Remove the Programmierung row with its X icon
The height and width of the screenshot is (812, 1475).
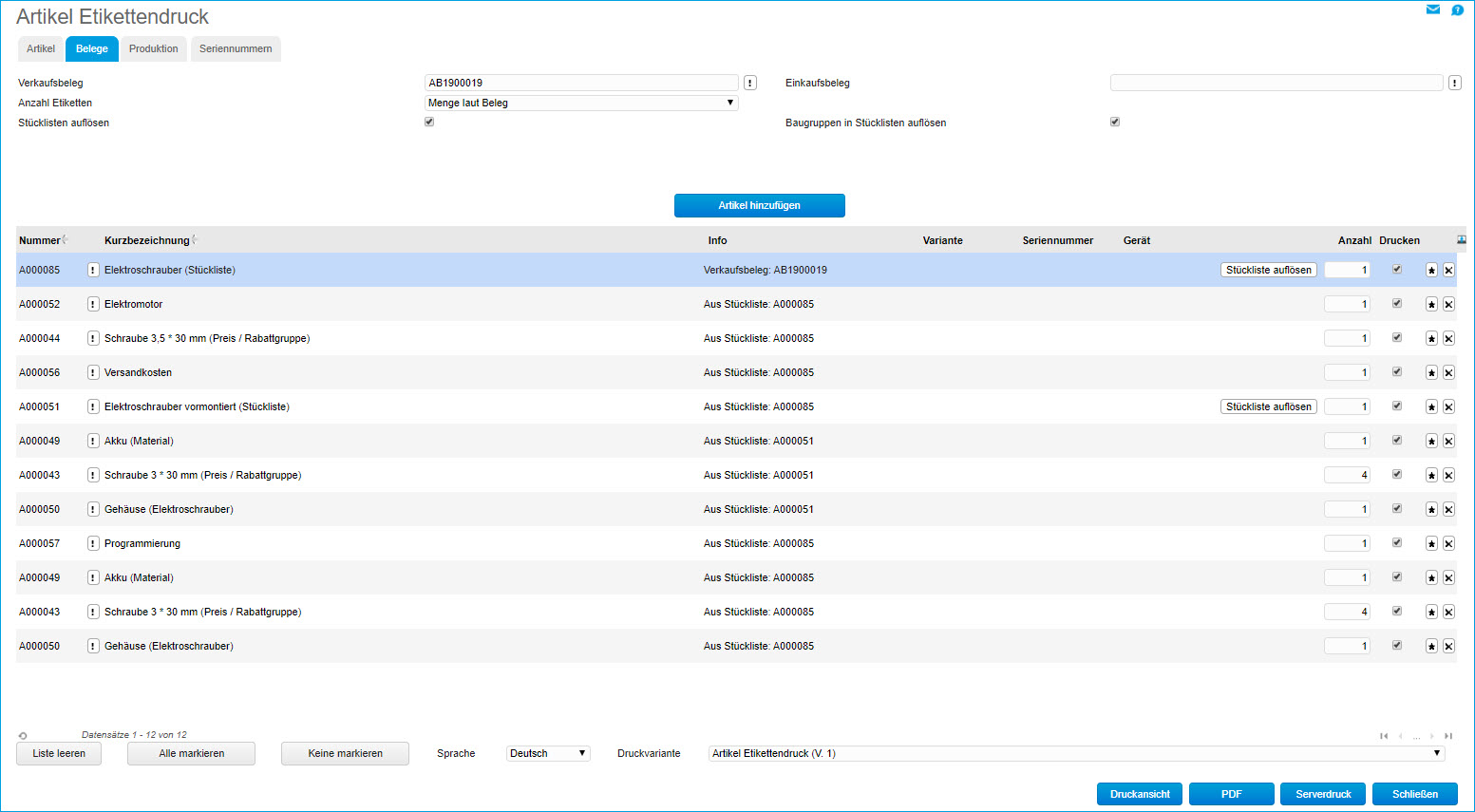click(x=1448, y=544)
